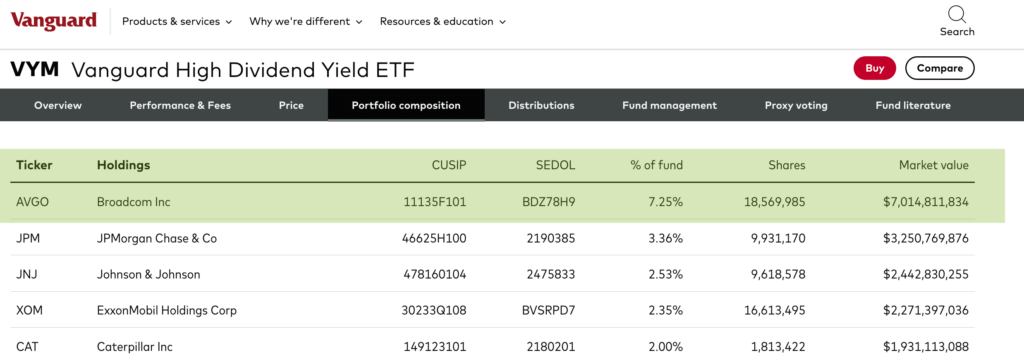This screenshot has width=1024, height=360.
Task: Open Resources & education dropdown
Action: point(443,22)
